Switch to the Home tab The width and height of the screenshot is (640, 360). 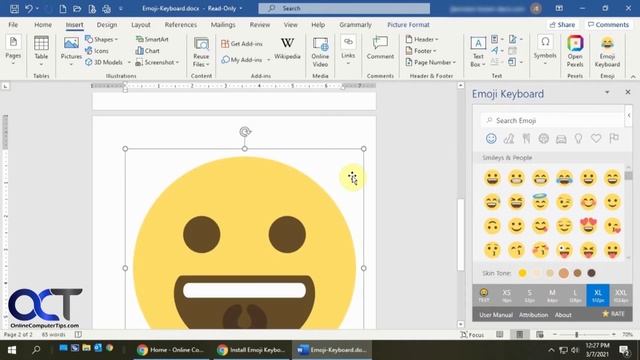pos(43,24)
